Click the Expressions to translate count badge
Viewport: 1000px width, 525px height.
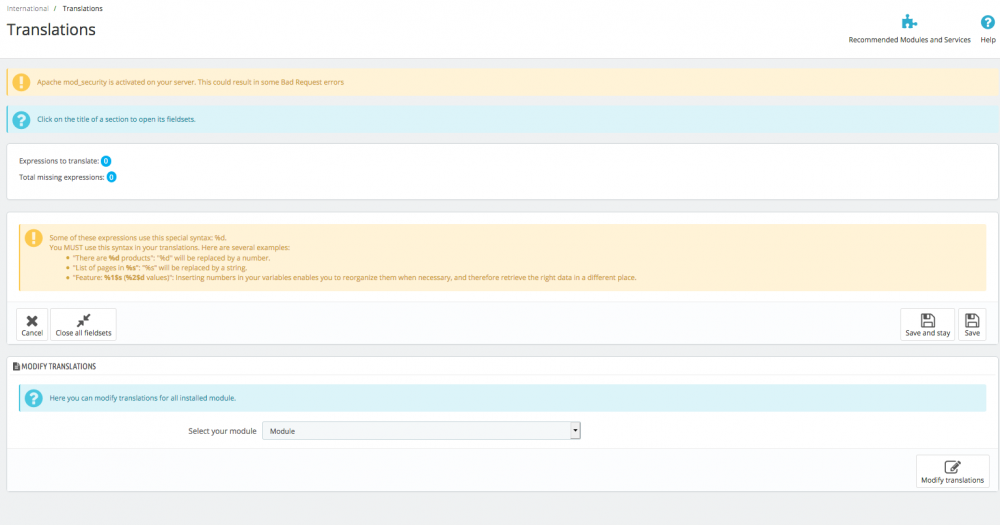(x=106, y=161)
